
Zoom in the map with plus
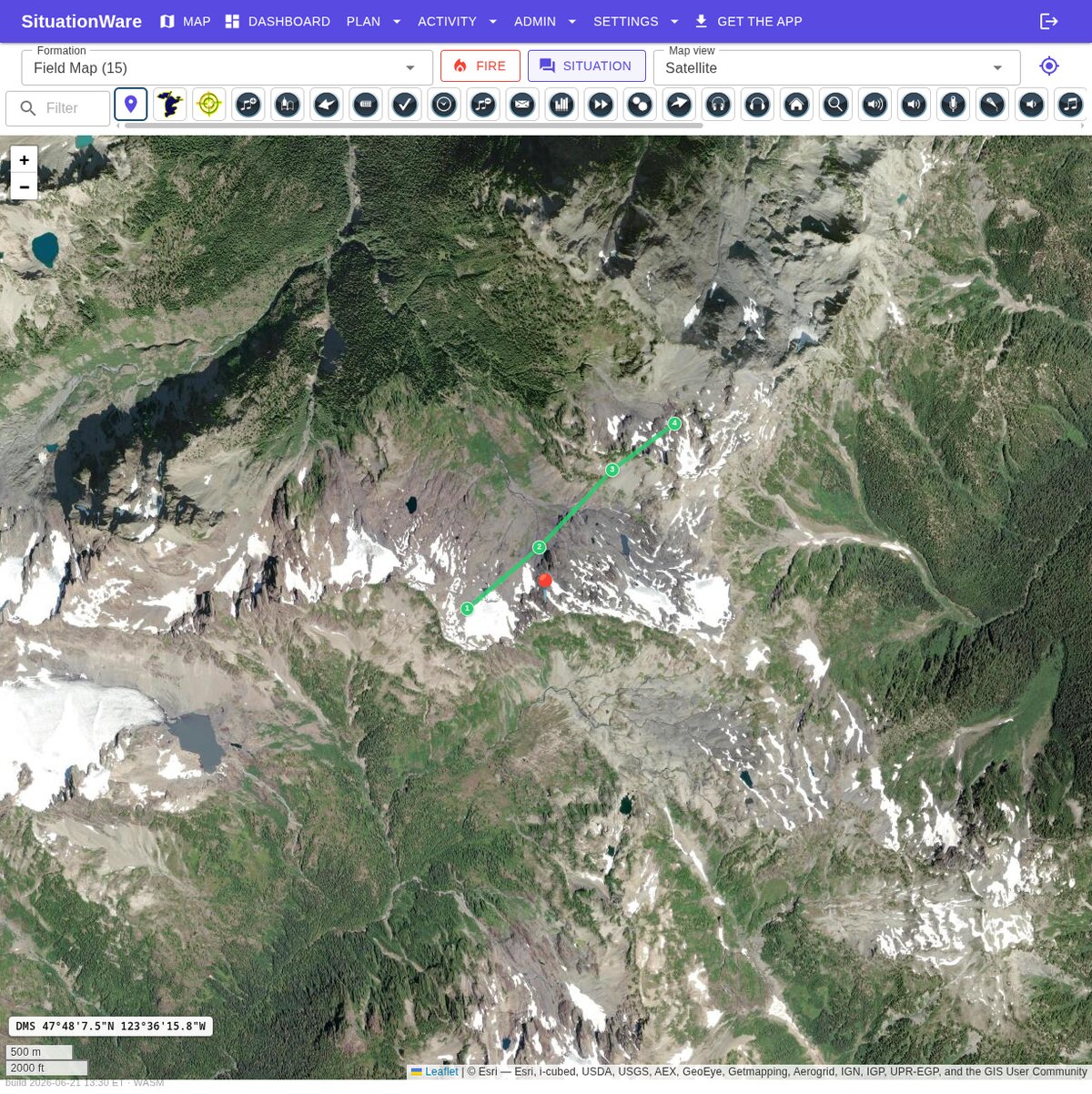coord(25,160)
